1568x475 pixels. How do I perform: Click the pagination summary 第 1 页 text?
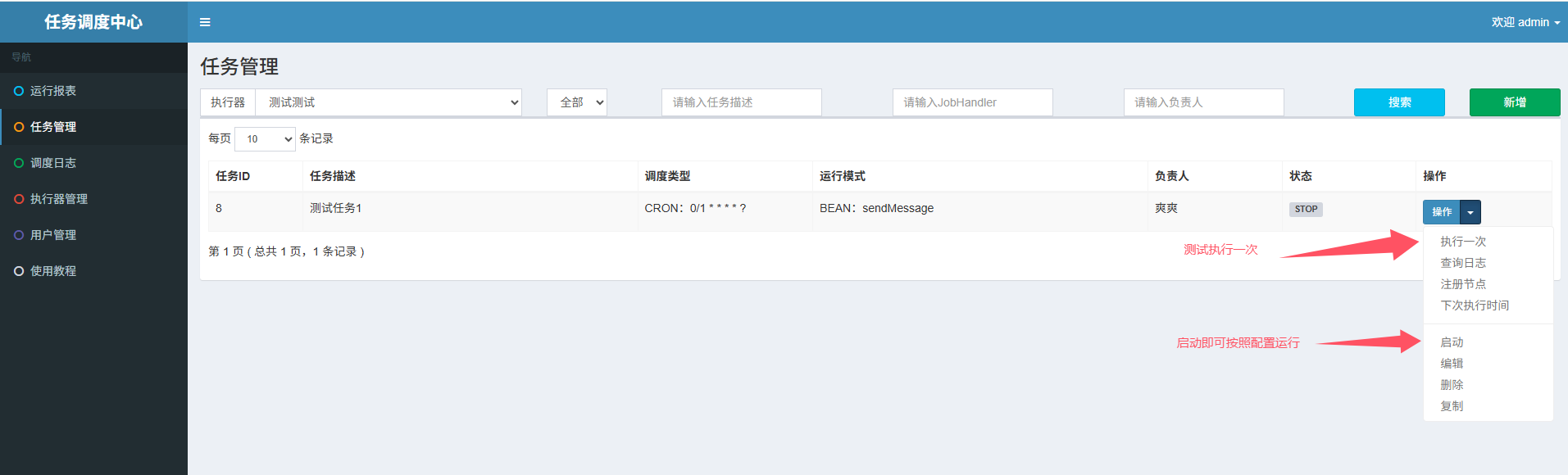pos(286,251)
